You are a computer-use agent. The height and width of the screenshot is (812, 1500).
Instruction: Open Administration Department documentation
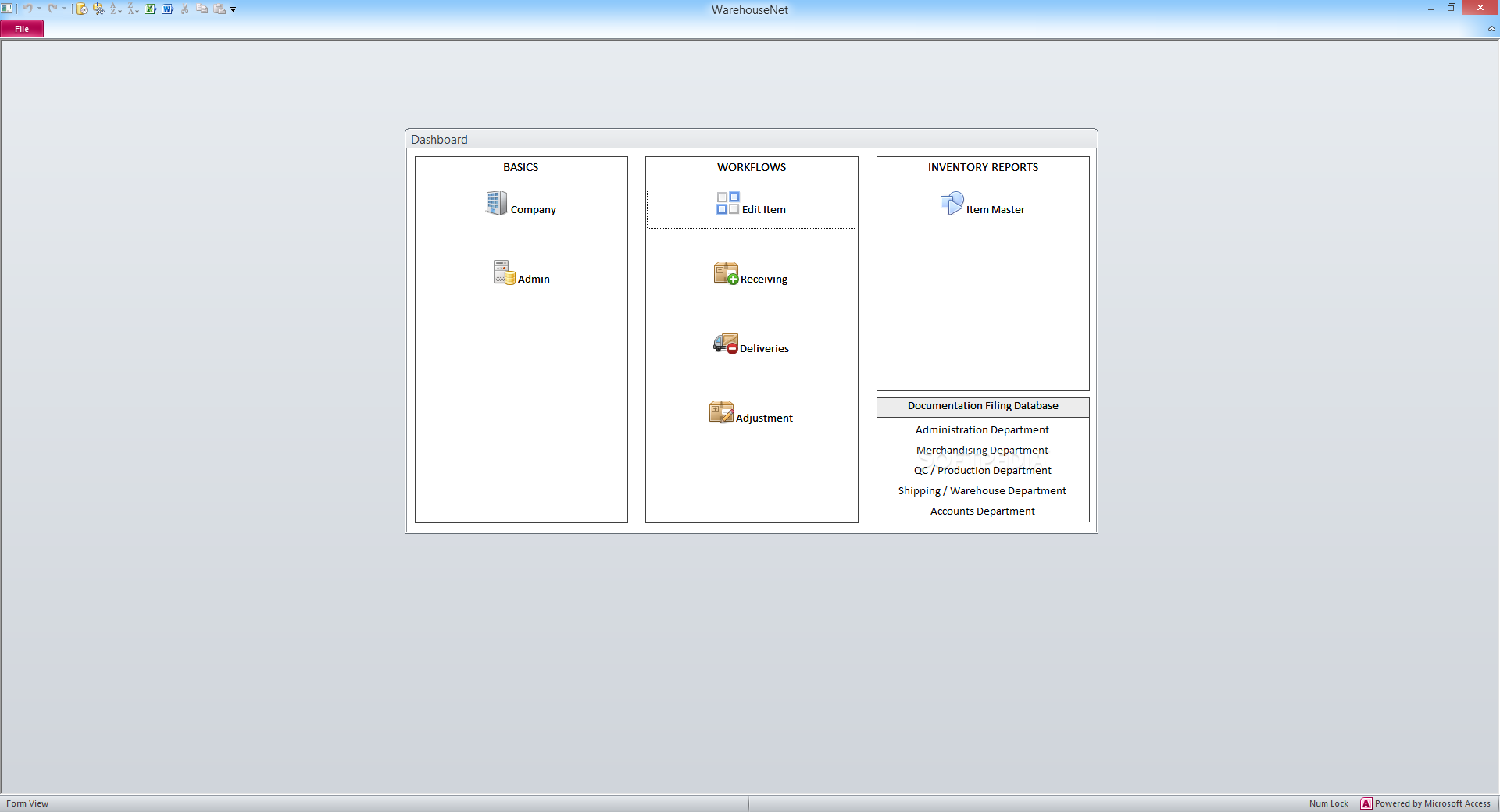click(x=982, y=430)
